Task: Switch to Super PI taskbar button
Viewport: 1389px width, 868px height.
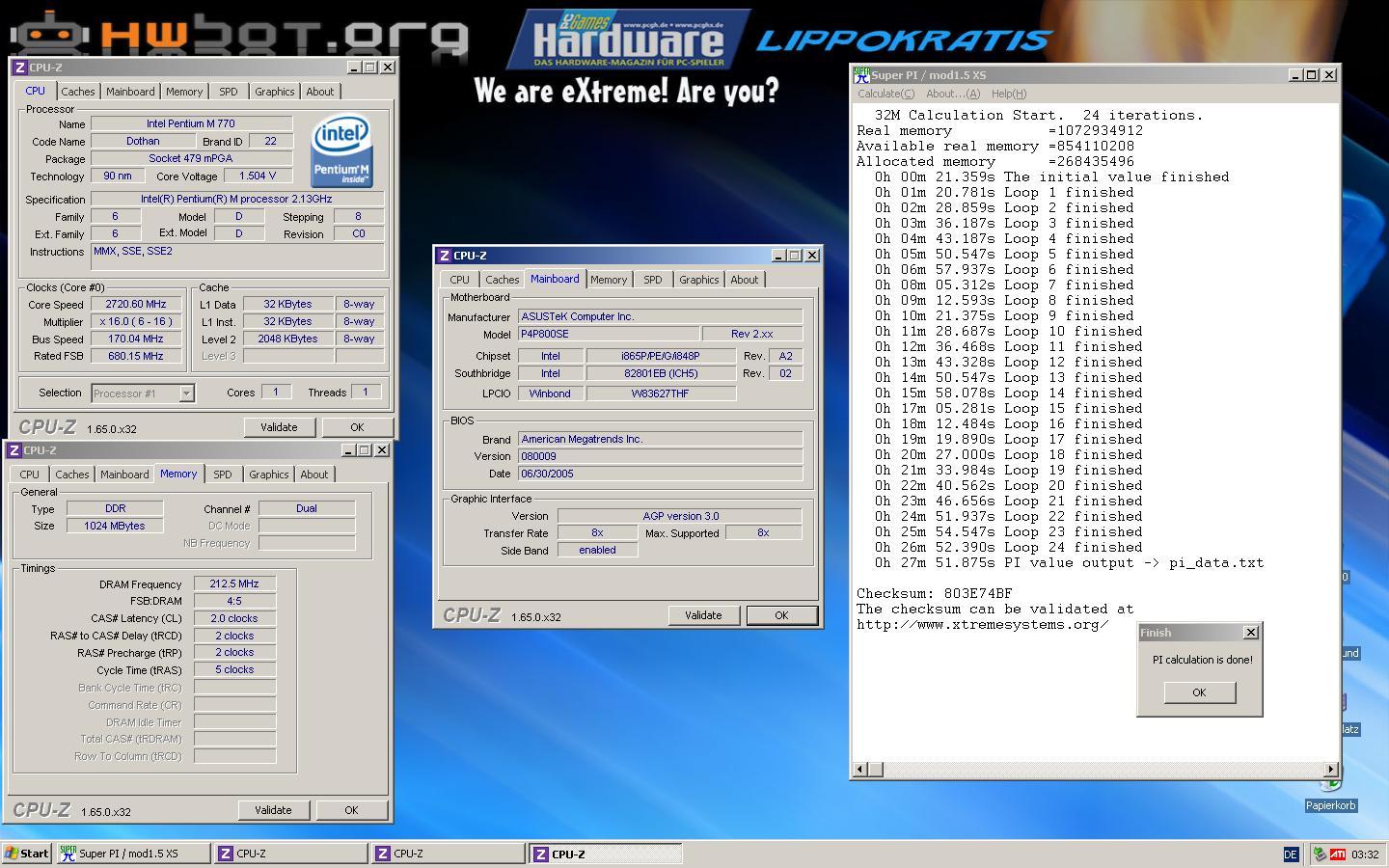Action: coord(133,854)
